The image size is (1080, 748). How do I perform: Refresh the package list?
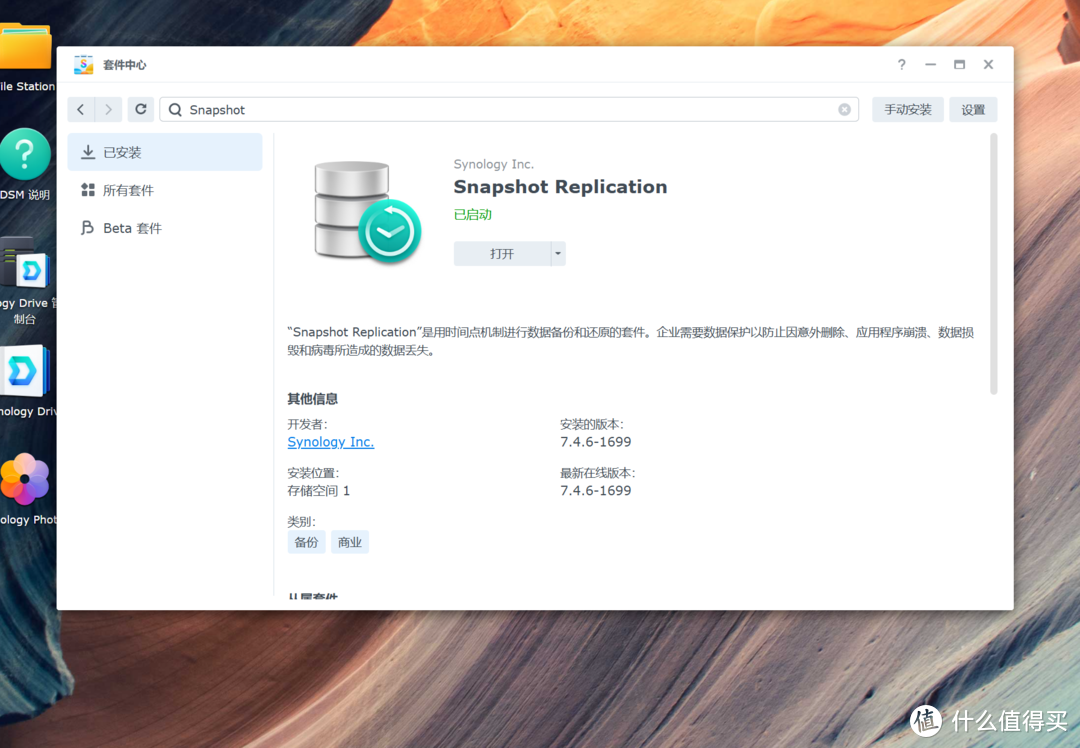pos(140,109)
